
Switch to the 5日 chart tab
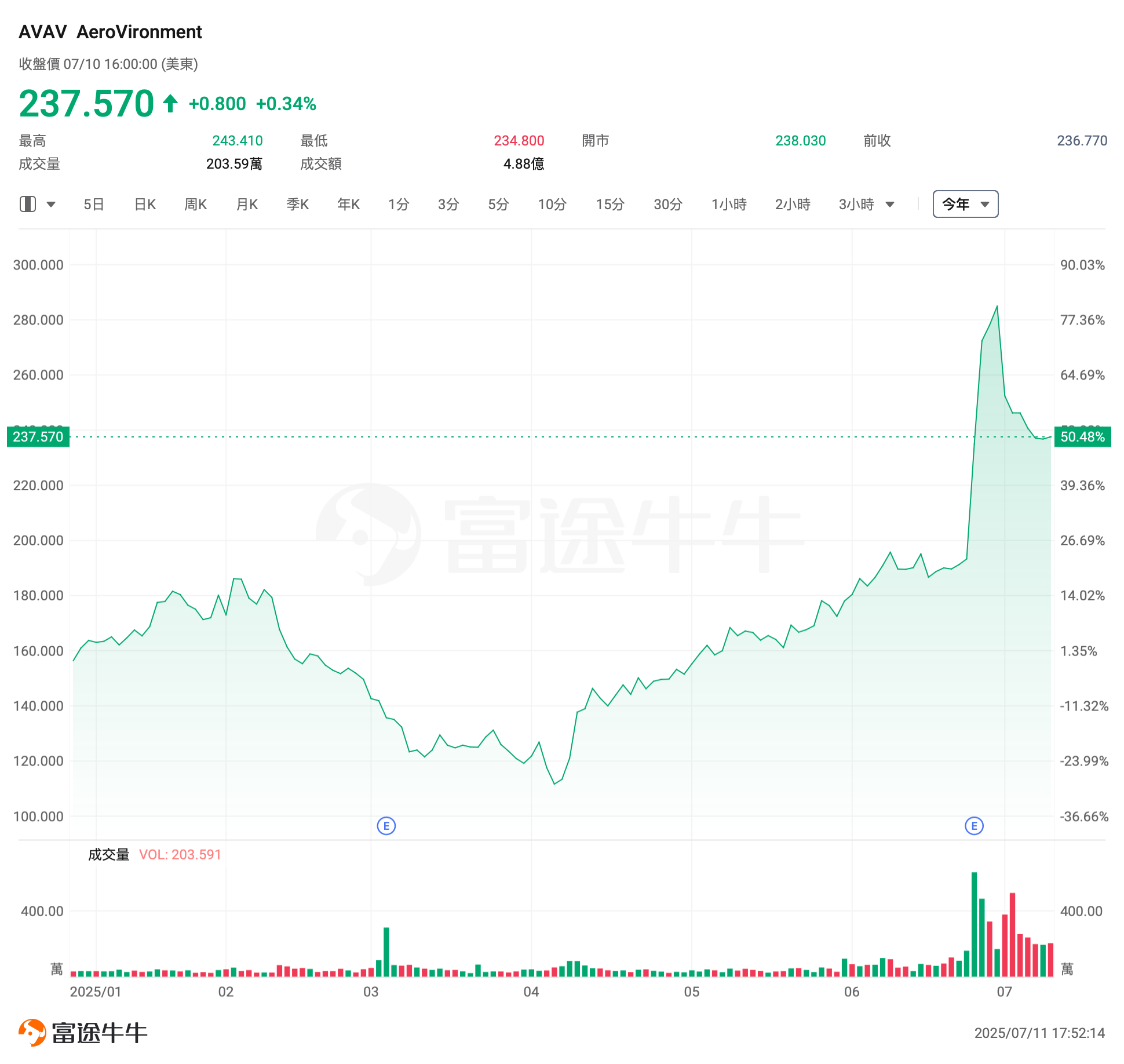coord(94,204)
